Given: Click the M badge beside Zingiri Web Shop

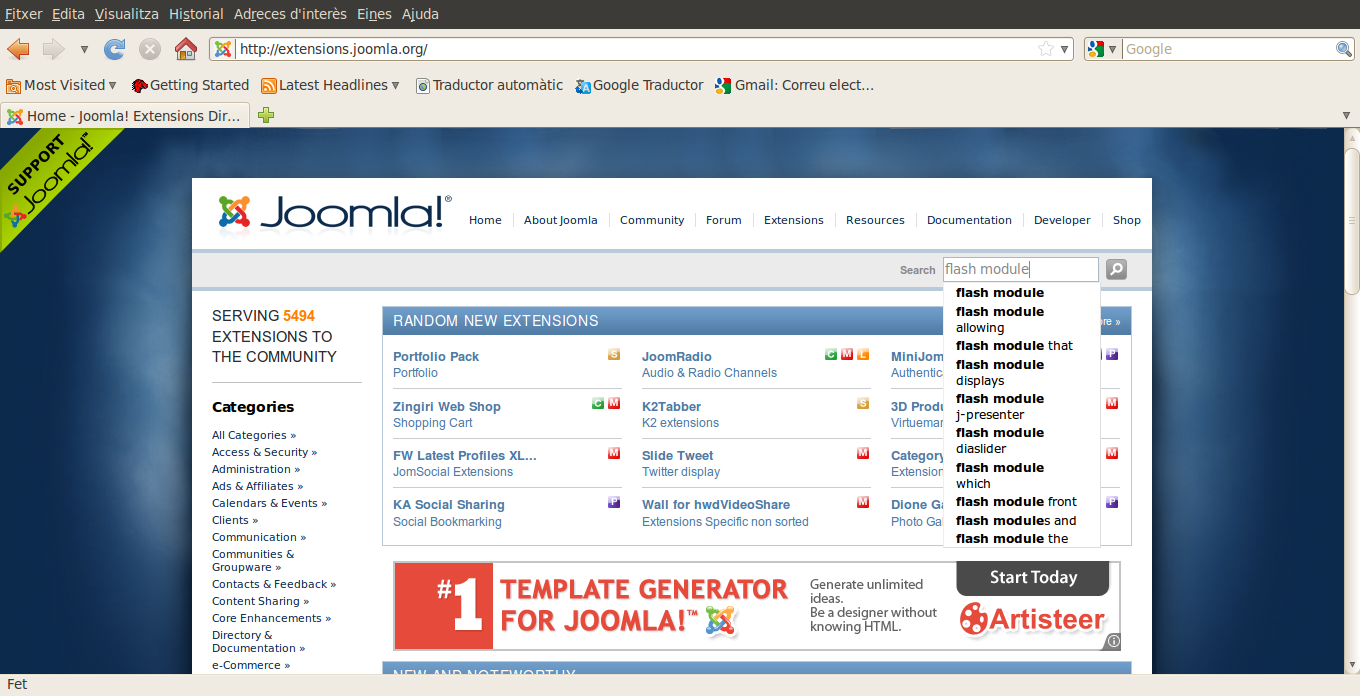Looking at the screenshot, I should click(x=614, y=403).
